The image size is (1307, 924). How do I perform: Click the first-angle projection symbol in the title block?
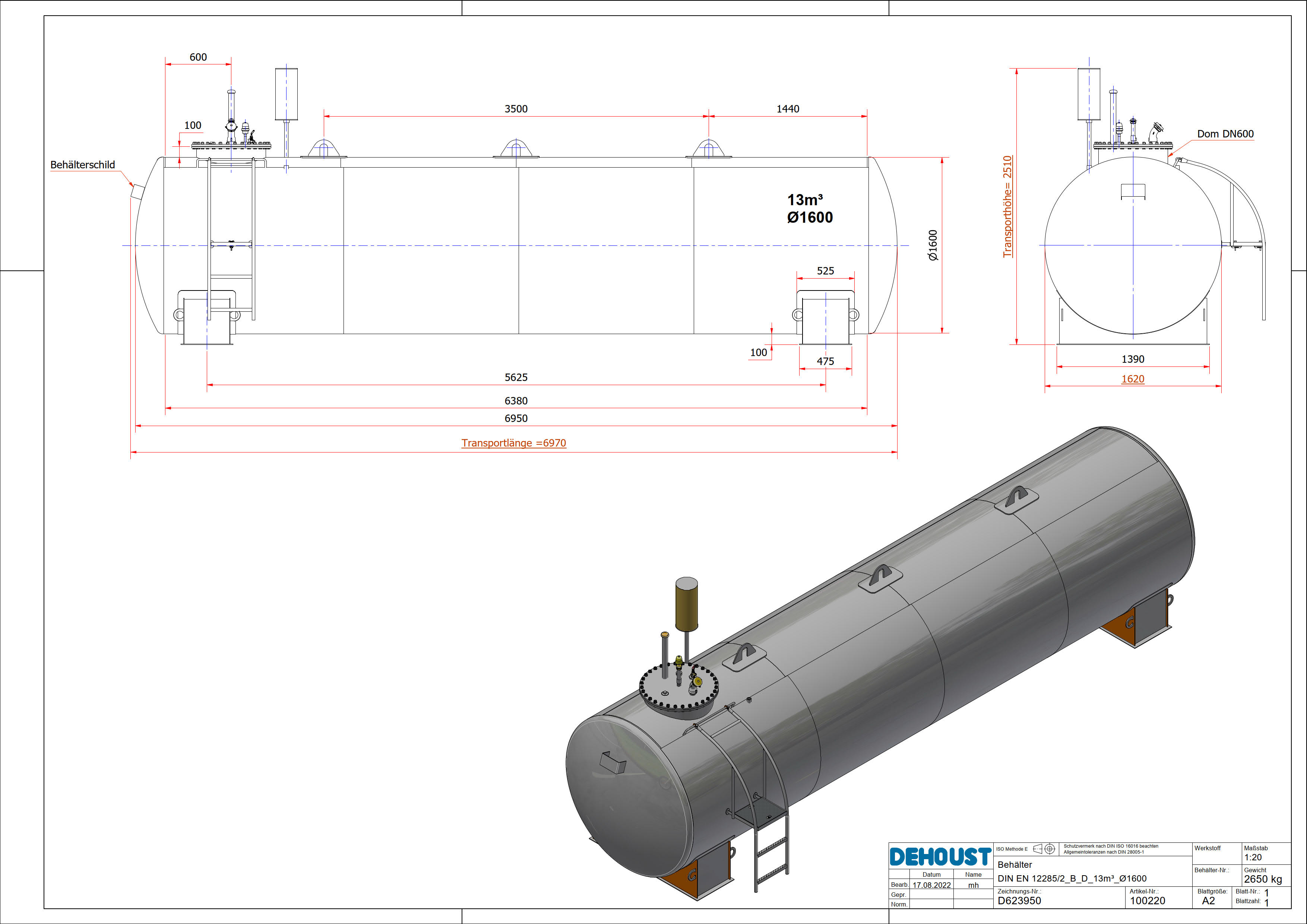pos(1044,849)
